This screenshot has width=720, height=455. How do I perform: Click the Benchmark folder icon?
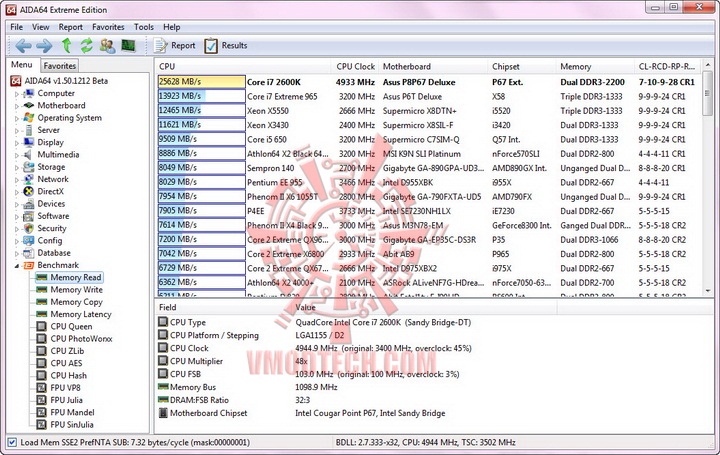28,265
